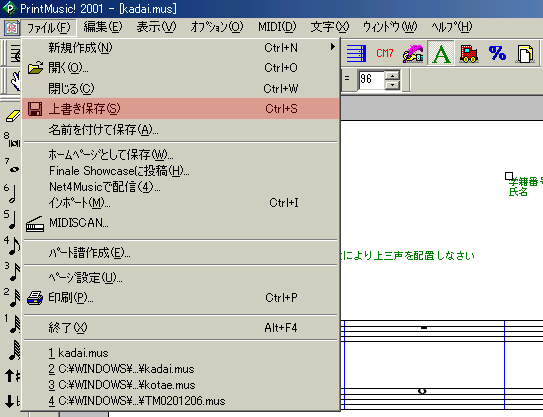Click the green 氏名 text in score
Screen dimensions: 543x417
coord(518,192)
